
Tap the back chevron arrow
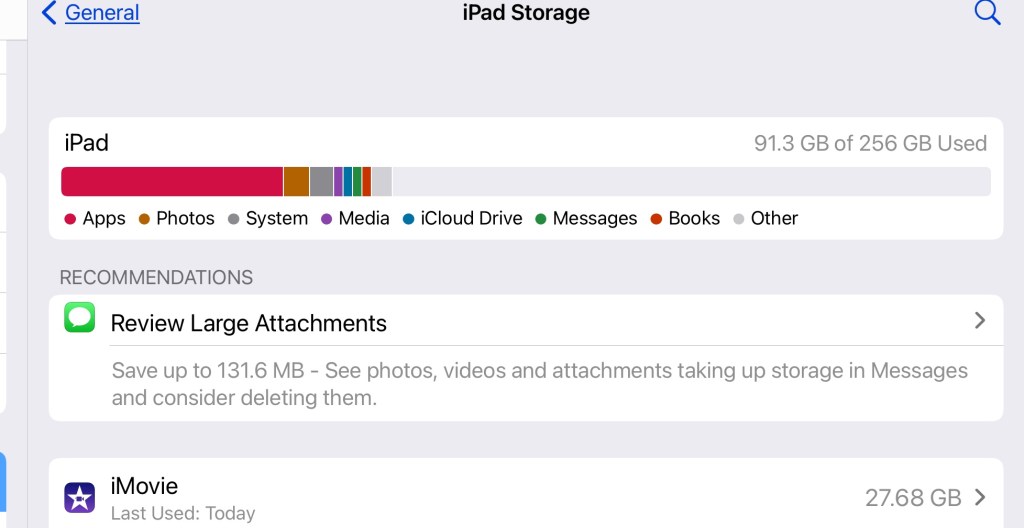tap(49, 13)
